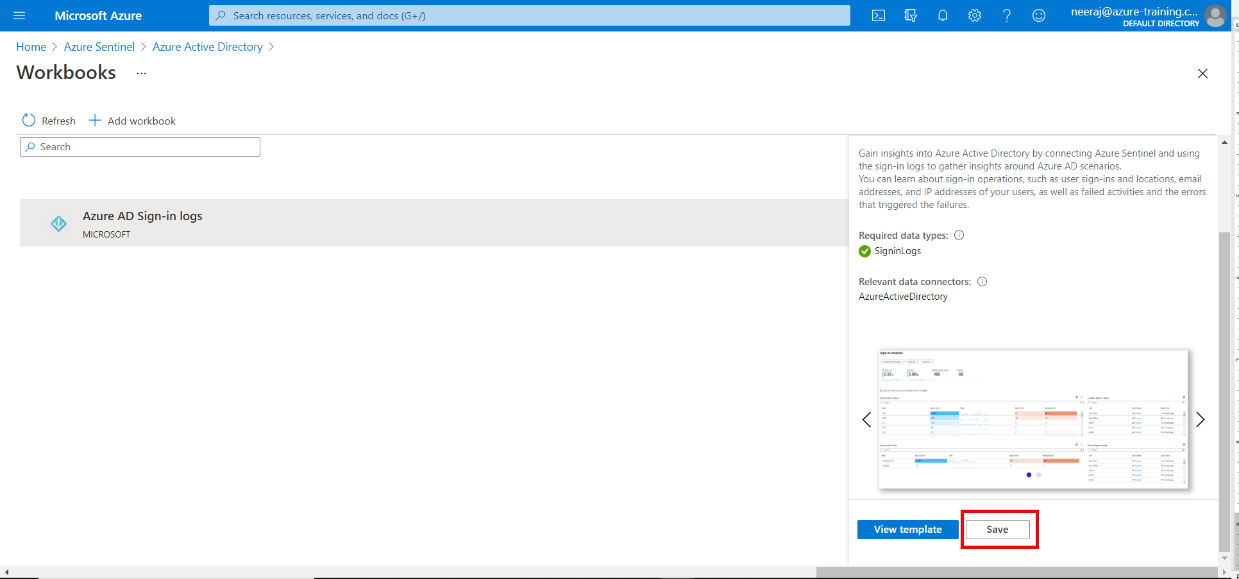Open the directory and subscription filter icon
This screenshot has width=1239, height=579.
click(910, 16)
